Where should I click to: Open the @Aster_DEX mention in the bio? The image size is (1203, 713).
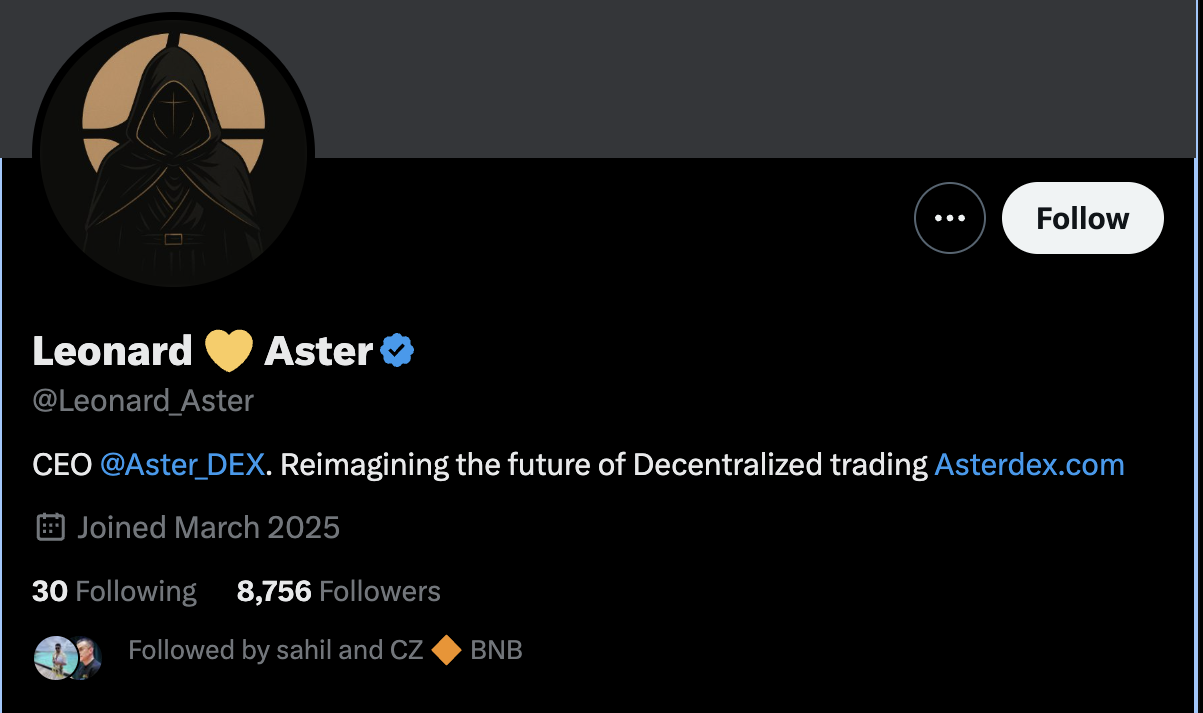[x=181, y=464]
